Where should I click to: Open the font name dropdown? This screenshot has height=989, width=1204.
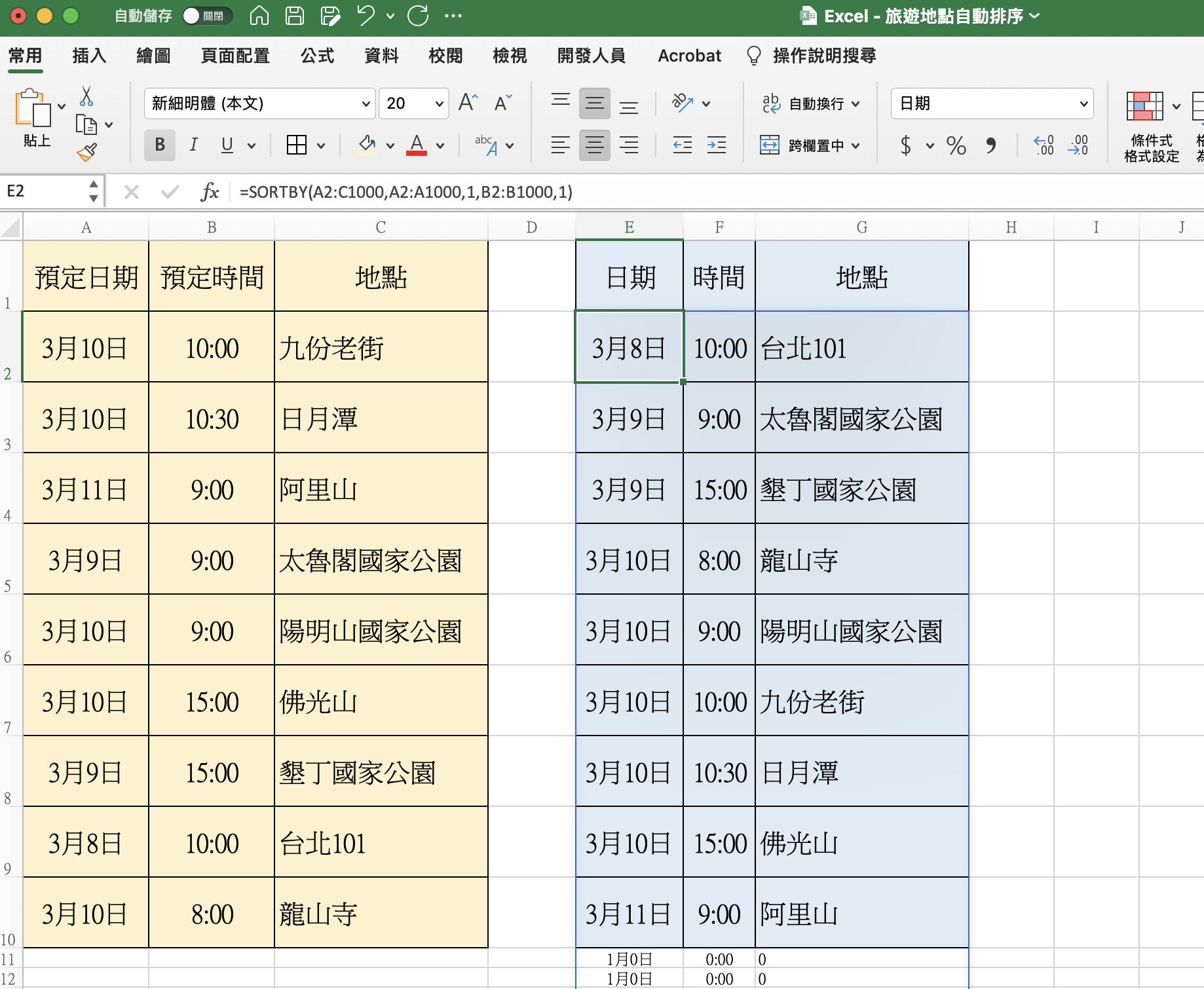tap(366, 103)
